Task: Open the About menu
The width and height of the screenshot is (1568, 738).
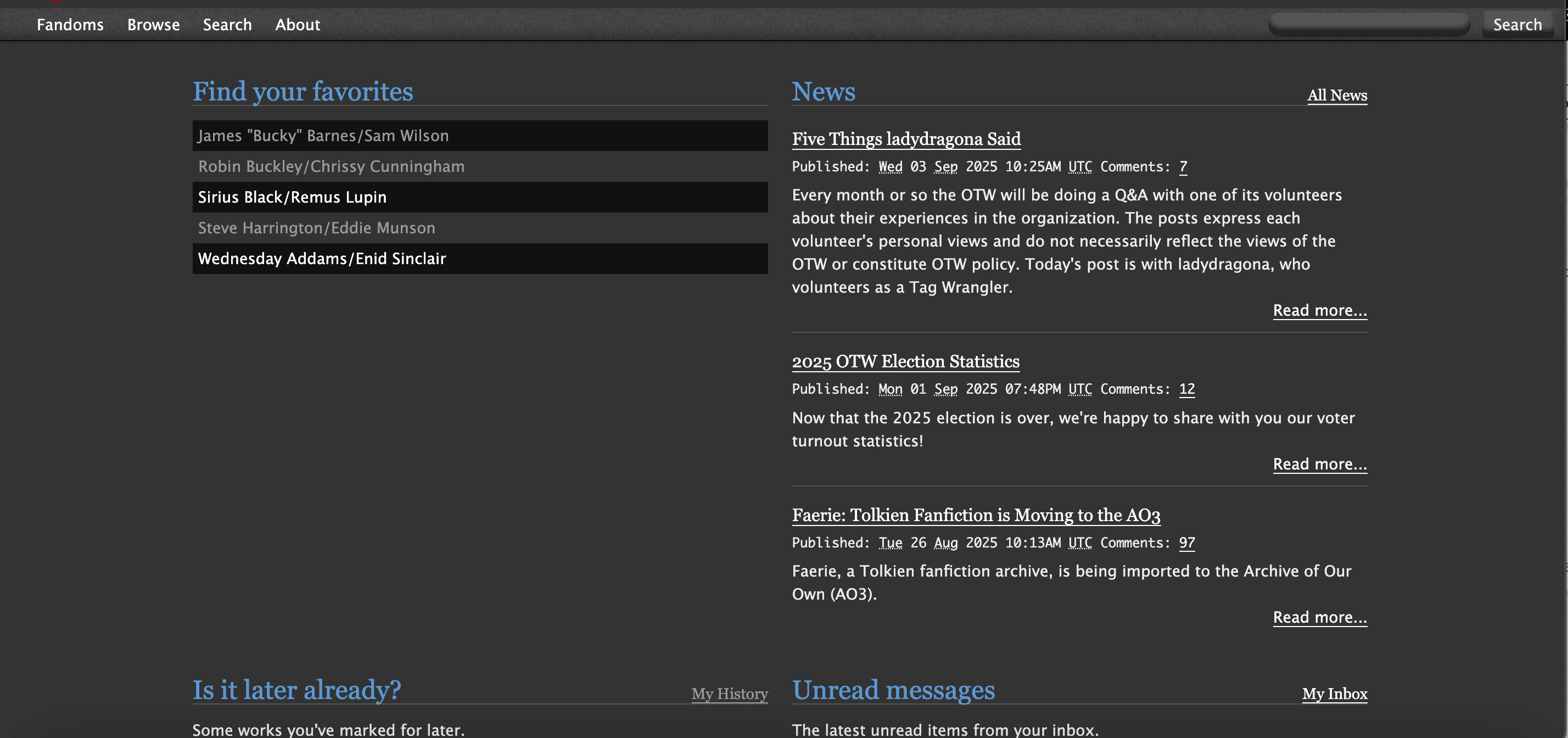Action: [x=297, y=24]
